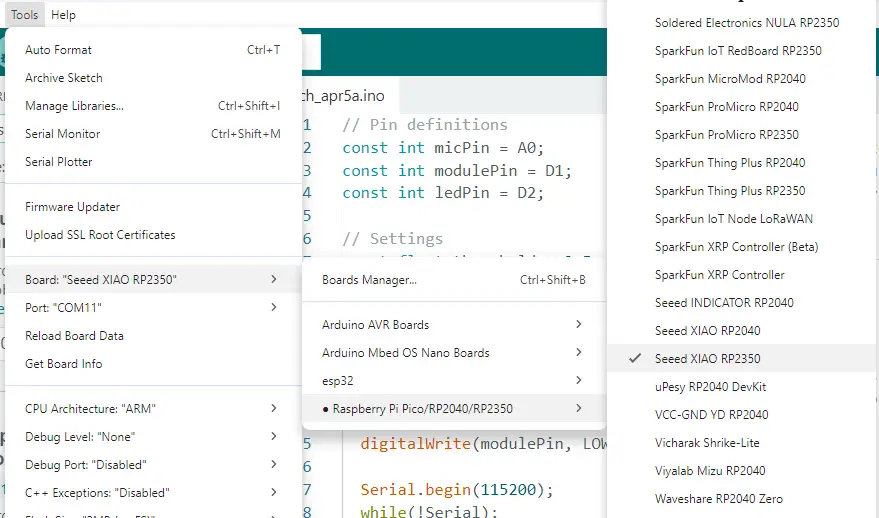
Task: Click Get Board Info
Action: 63,364
